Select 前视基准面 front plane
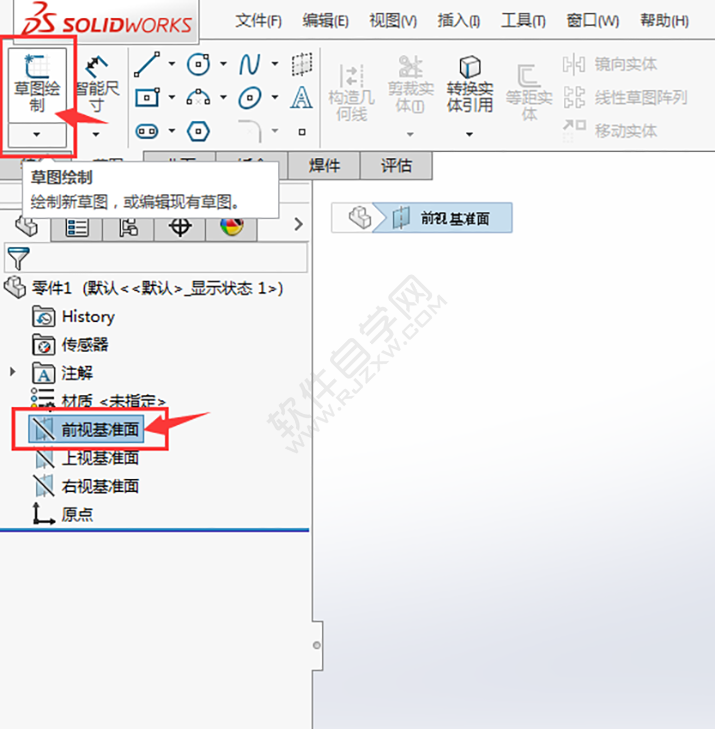Viewport: 715px width, 729px height. [x=86, y=429]
